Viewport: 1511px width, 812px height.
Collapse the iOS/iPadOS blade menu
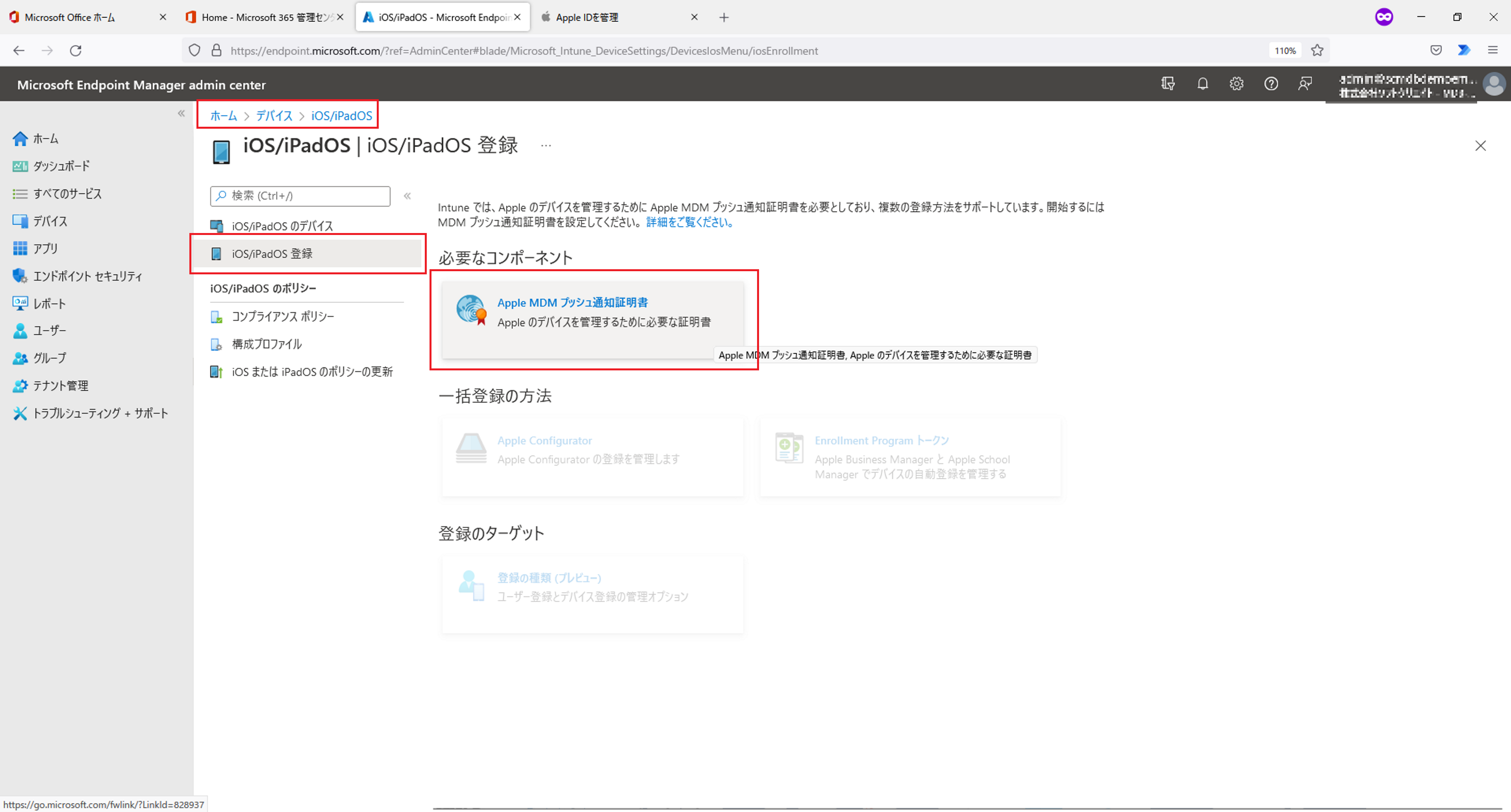click(407, 196)
